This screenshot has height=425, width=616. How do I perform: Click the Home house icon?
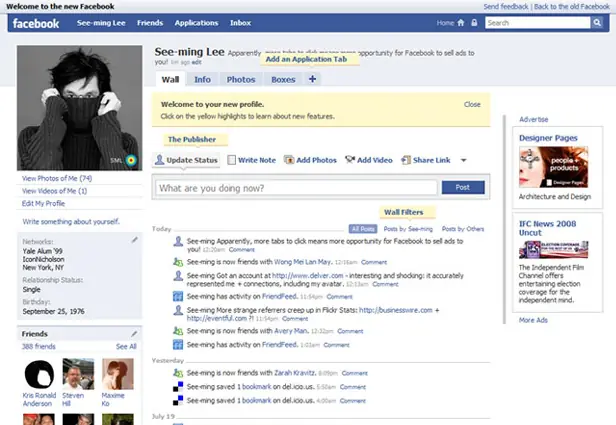(x=461, y=23)
